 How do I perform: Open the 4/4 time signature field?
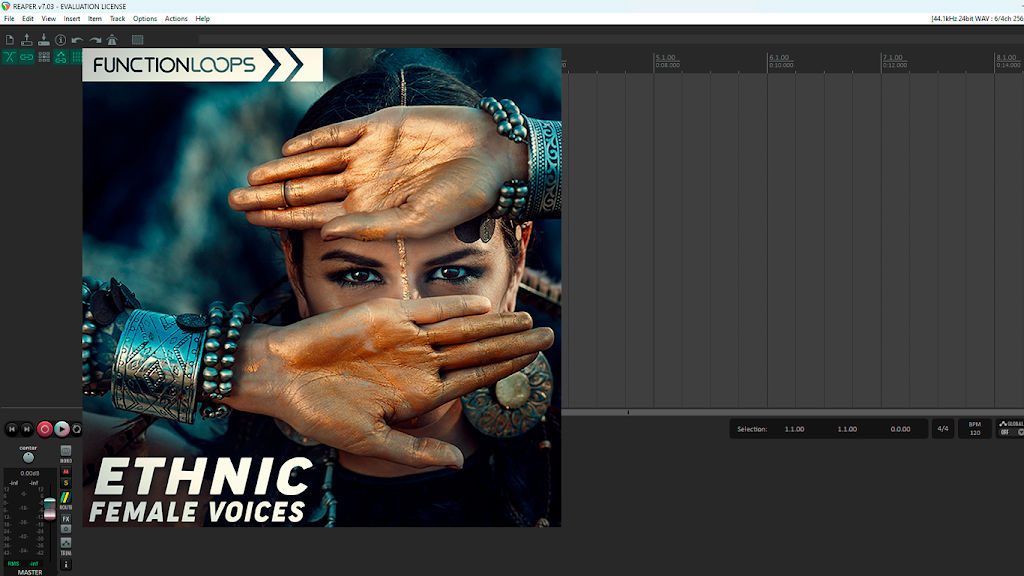click(x=943, y=429)
